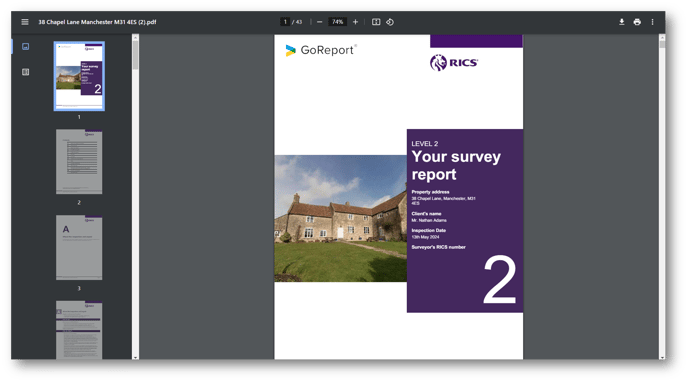
Task: Click the RICS logo on the page
Action: click(454, 63)
